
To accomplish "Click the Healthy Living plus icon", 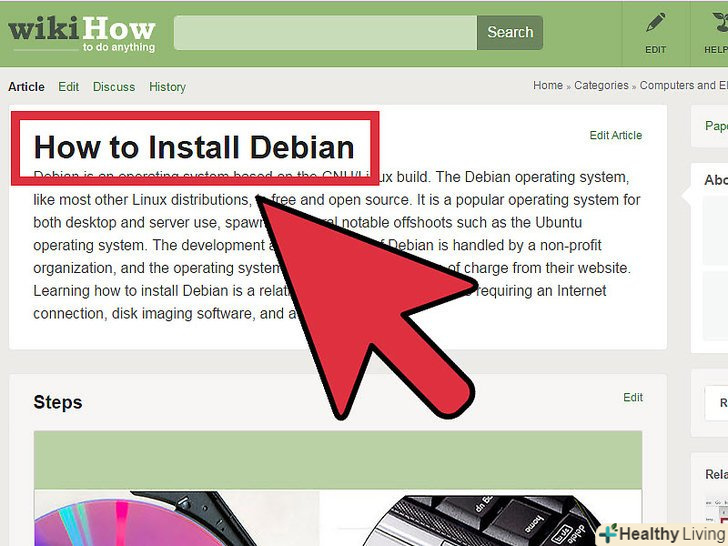I will point(608,534).
